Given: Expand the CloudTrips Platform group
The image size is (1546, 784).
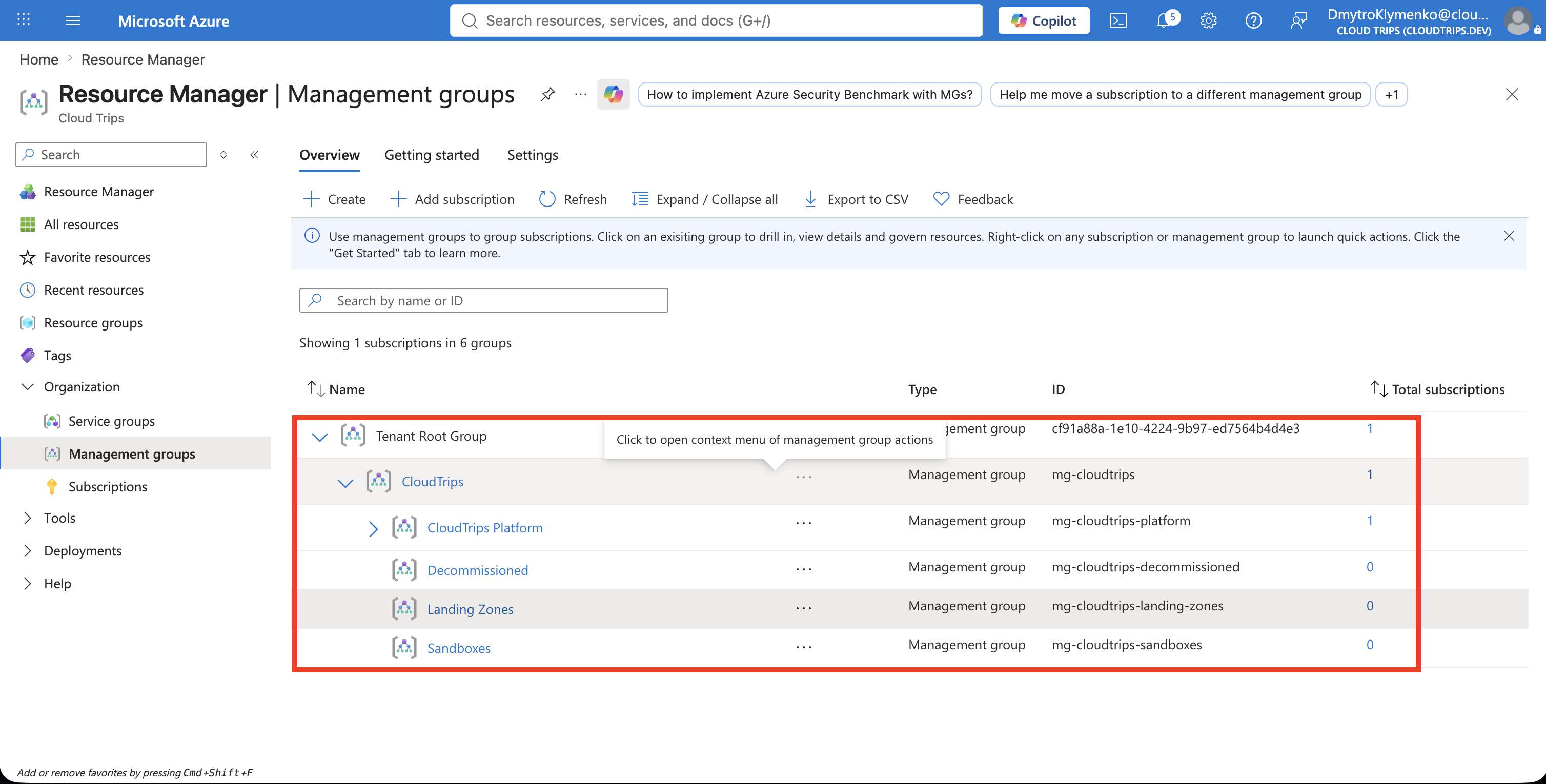Looking at the screenshot, I should 373,528.
